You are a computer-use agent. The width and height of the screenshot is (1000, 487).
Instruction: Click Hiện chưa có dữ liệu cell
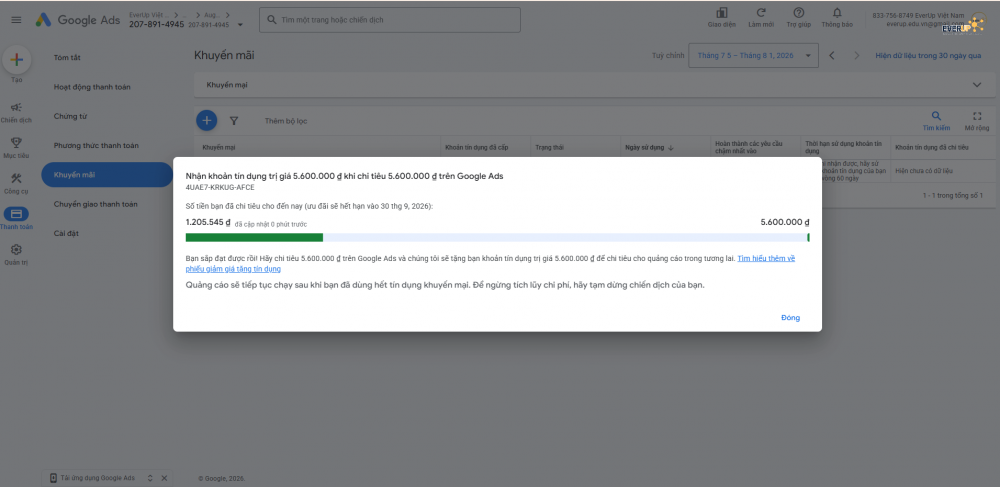tap(925, 171)
